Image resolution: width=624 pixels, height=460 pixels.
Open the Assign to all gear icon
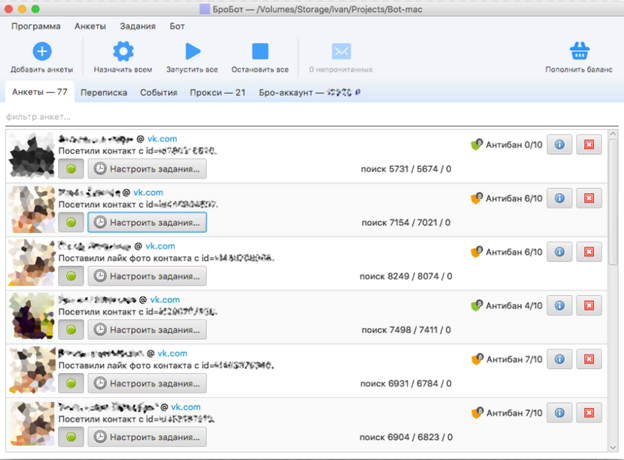click(123, 51)
